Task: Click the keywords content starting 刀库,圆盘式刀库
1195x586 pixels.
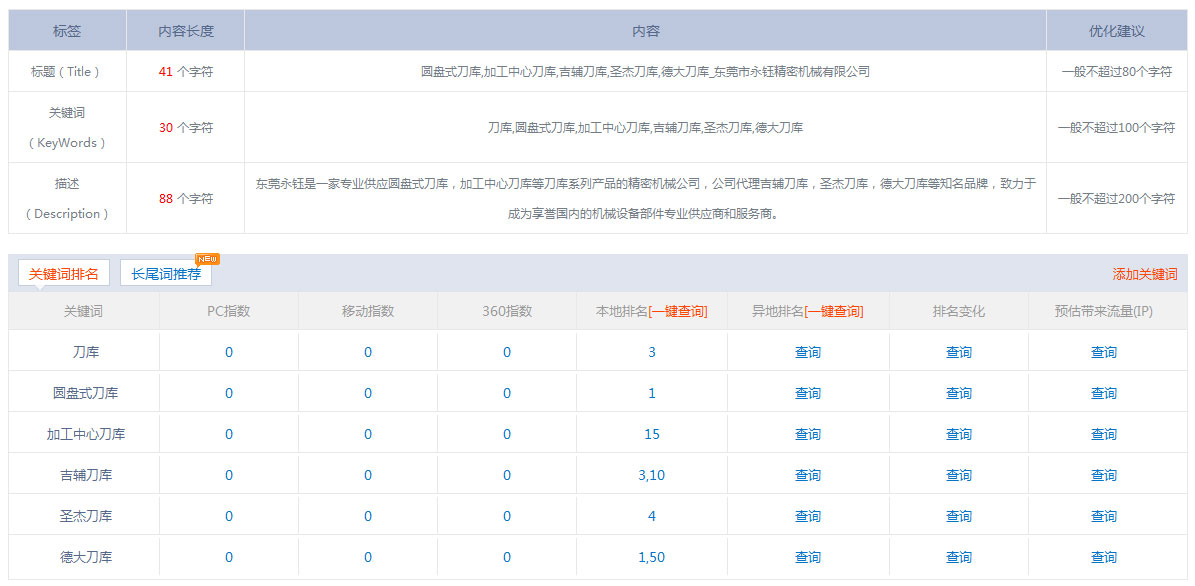Action: pyautogui.click(x=646, y=127)
